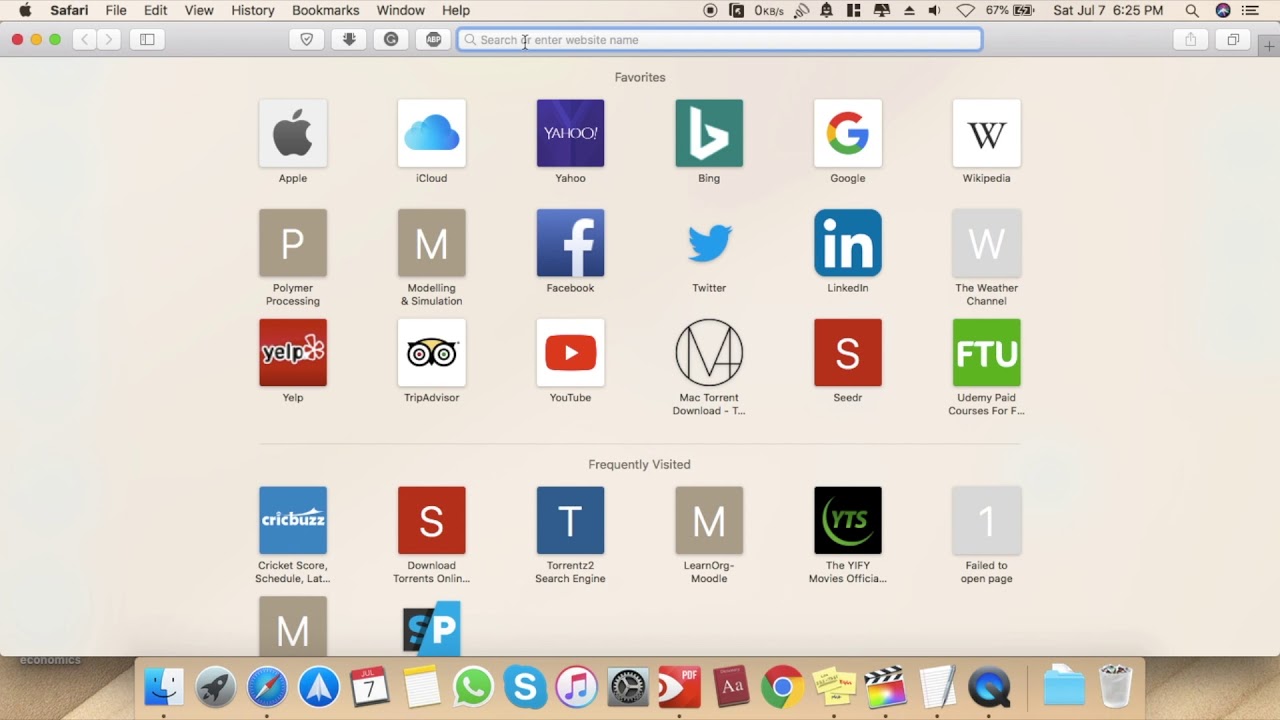
Task: Open the Edit menu
Action: [x=155, y=10]
